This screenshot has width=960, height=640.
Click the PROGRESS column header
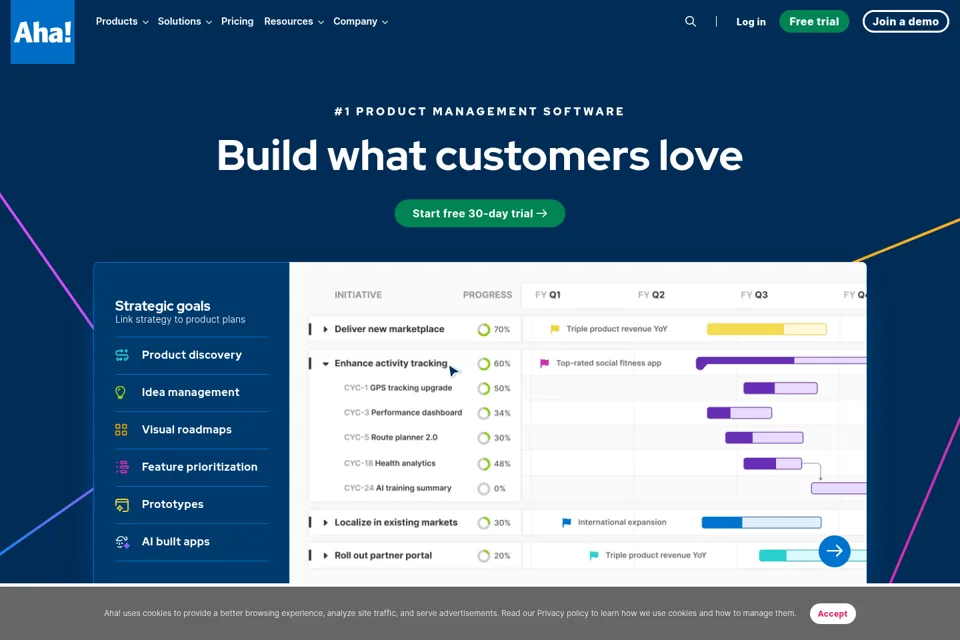click(487, 295)
